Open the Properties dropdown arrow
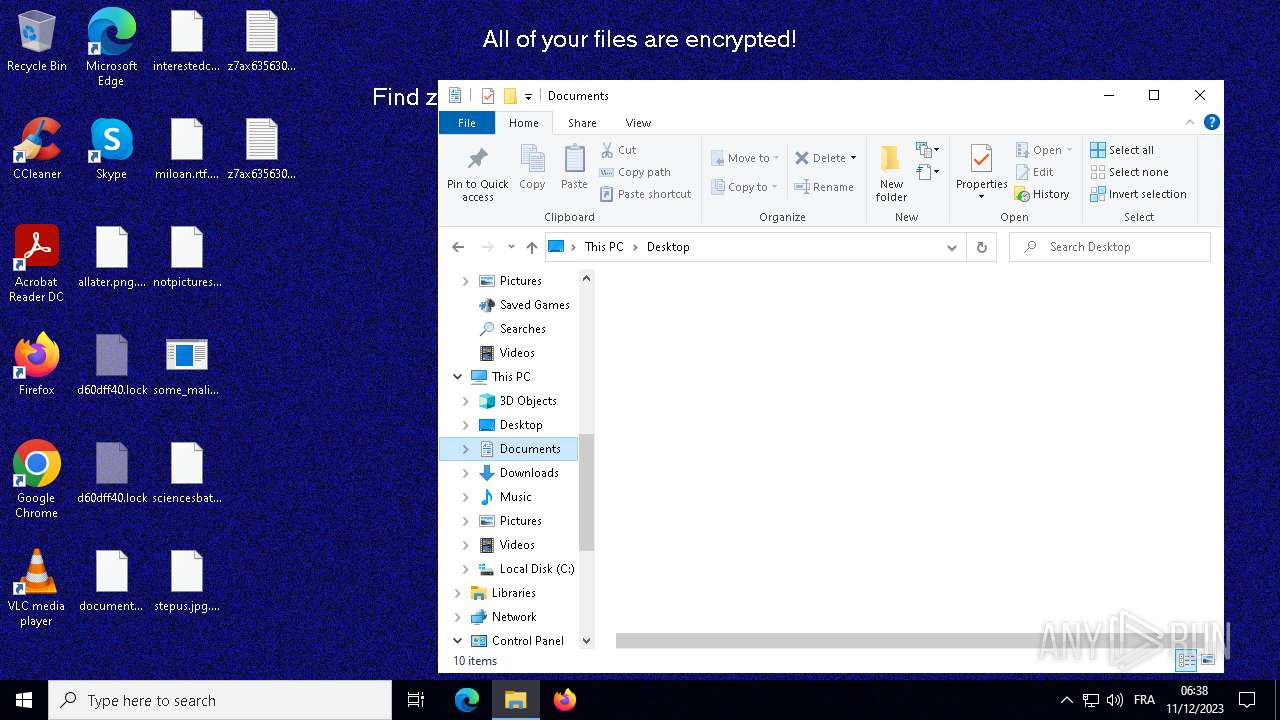 coord(981,196)
